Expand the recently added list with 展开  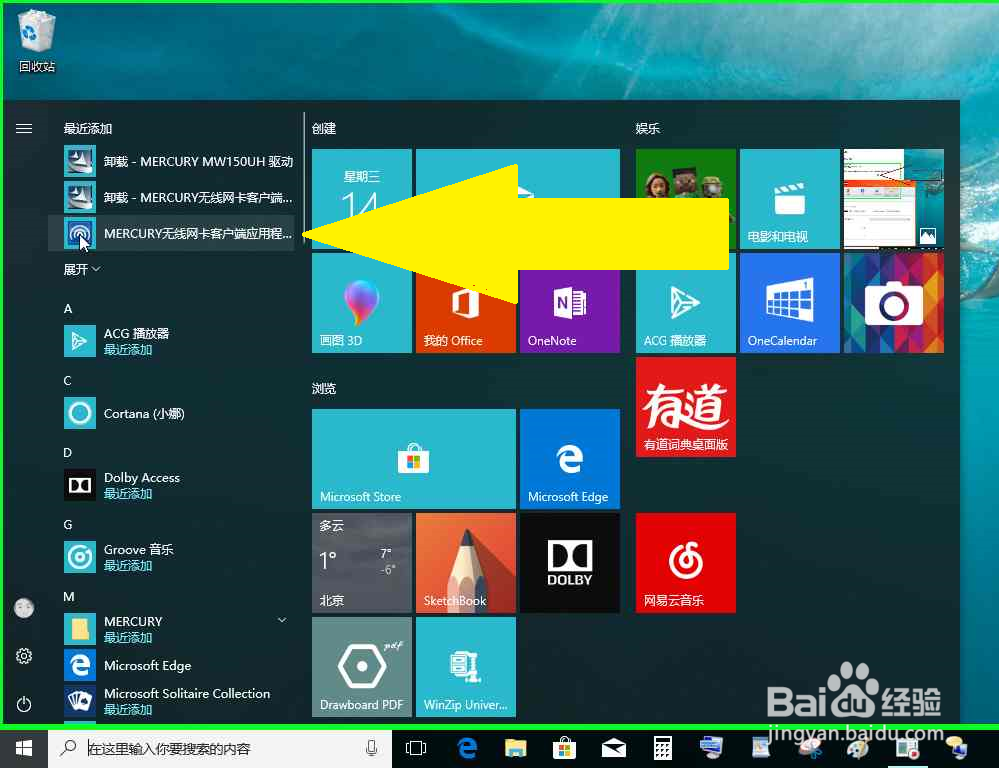click(x=82, y=270)
